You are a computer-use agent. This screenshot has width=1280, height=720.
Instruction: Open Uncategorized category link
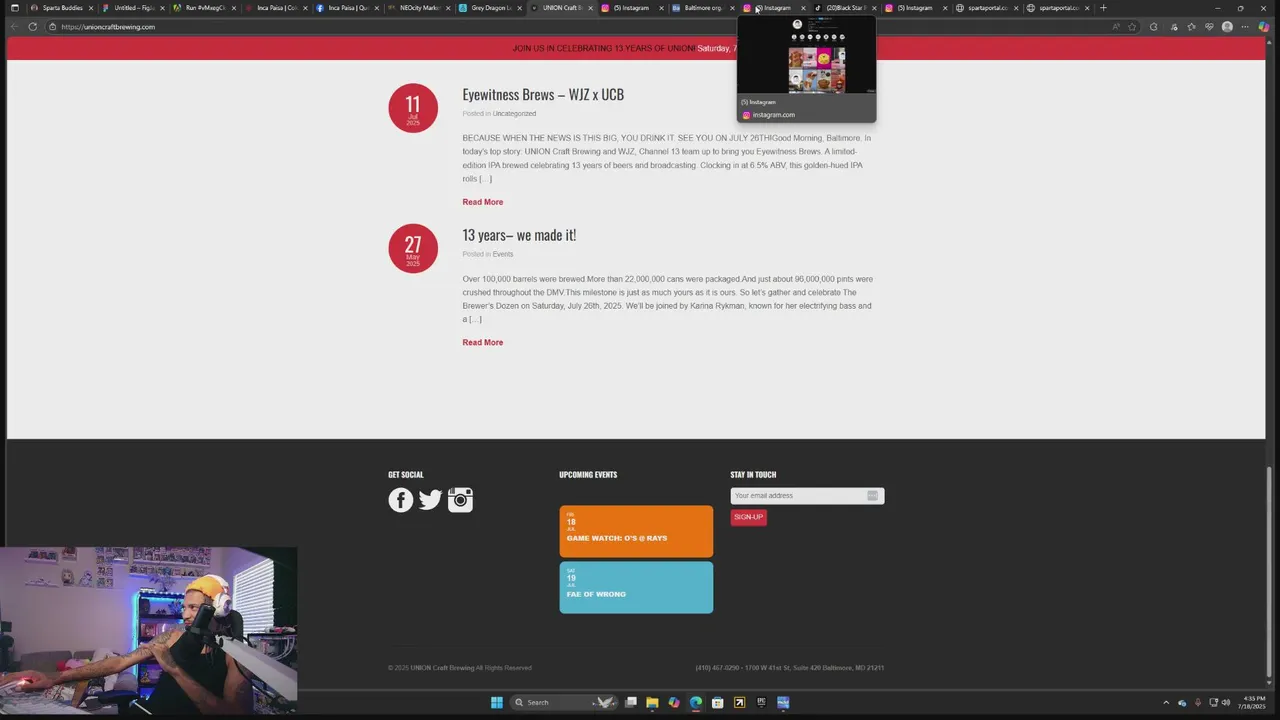point(514,114)
